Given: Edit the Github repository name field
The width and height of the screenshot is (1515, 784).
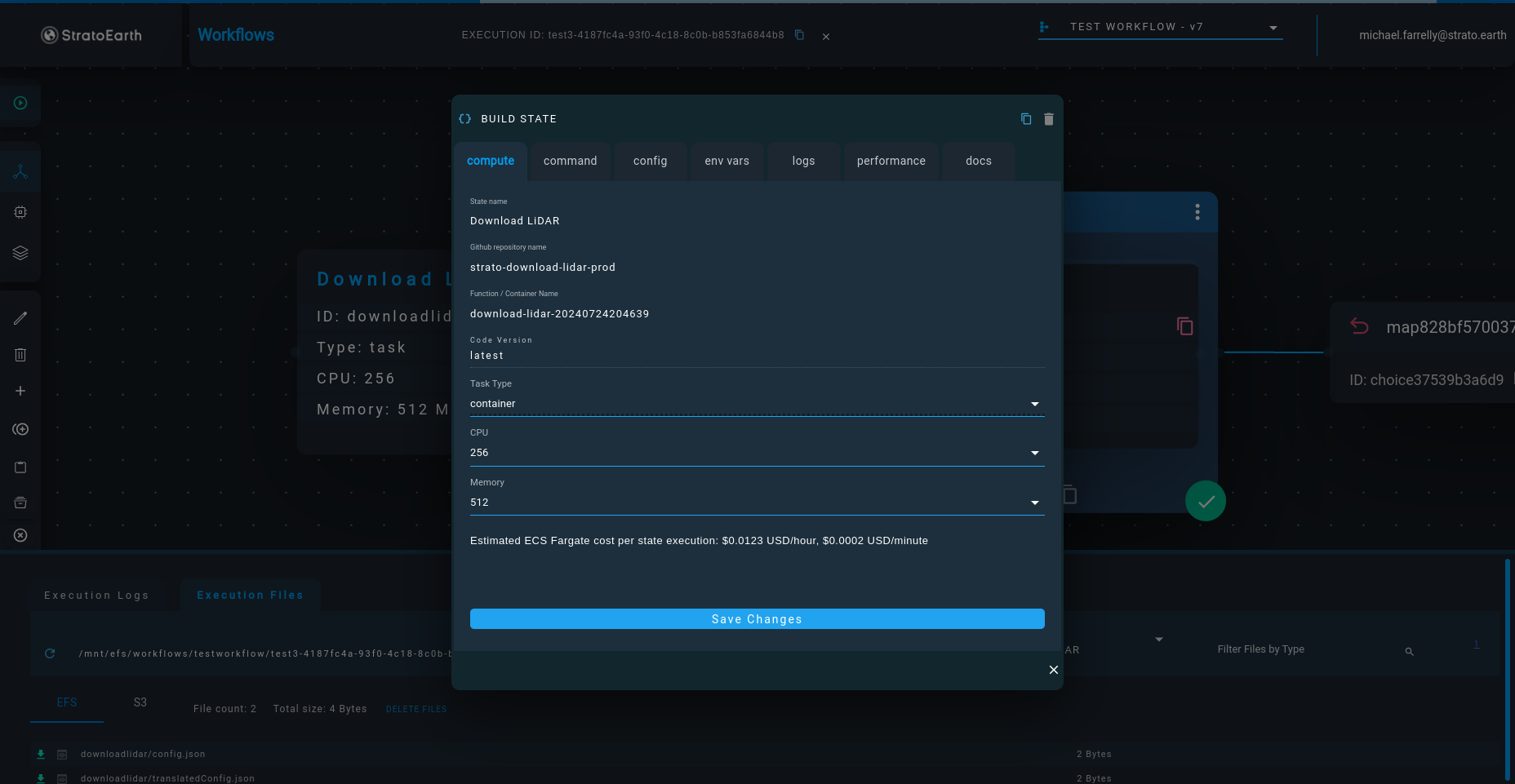Looking at the screenshot, I should pyautogui.click(x=757, y=268).
